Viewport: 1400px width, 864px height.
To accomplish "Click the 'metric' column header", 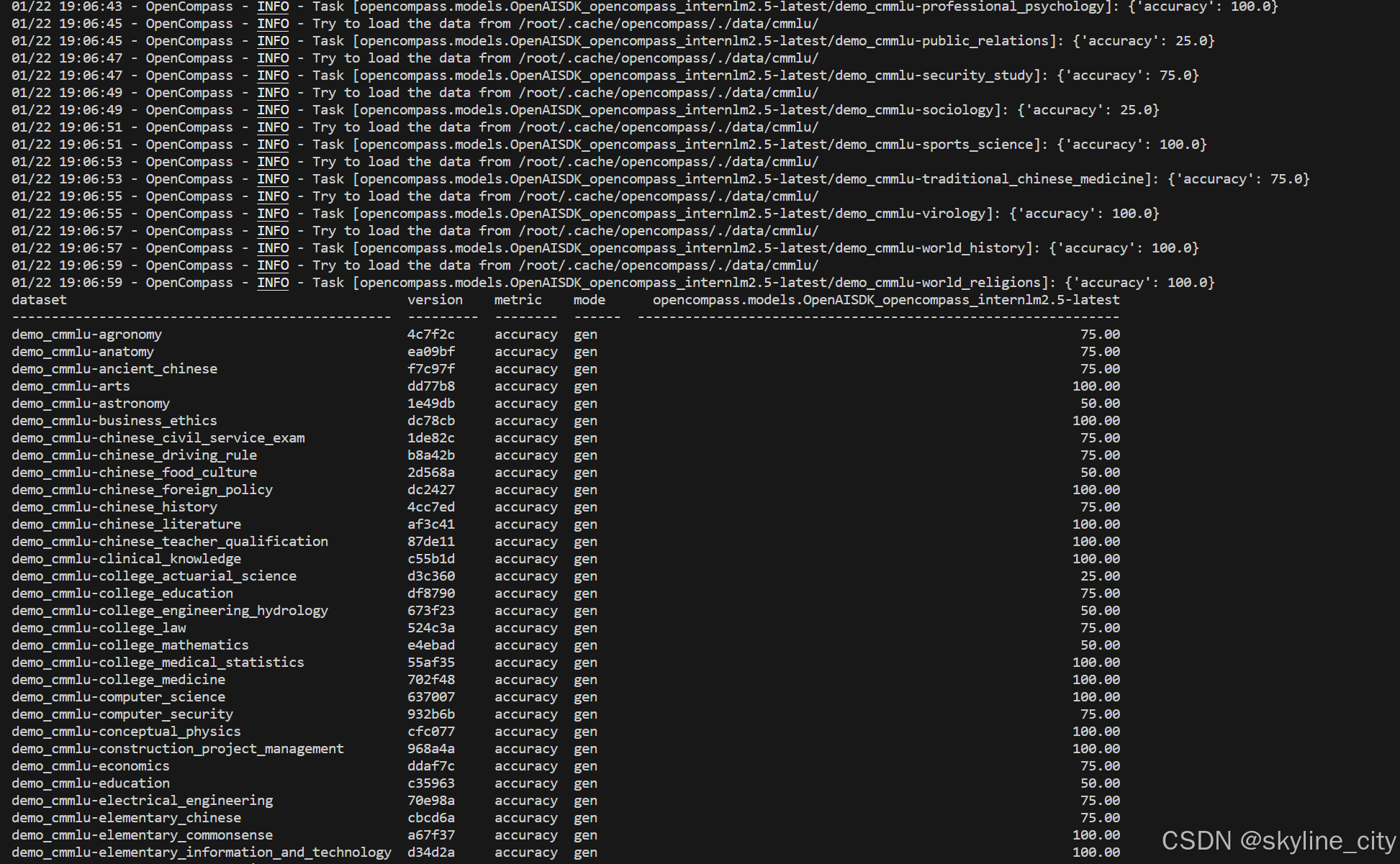I will (x=518, y=300).
